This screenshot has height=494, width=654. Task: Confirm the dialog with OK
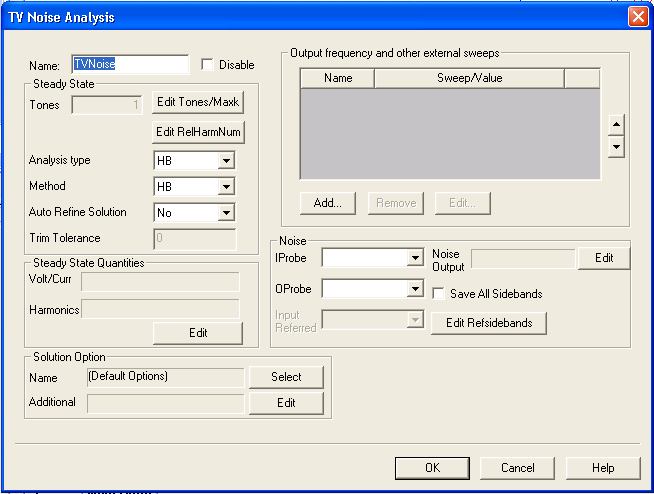[x=432, y=468]
